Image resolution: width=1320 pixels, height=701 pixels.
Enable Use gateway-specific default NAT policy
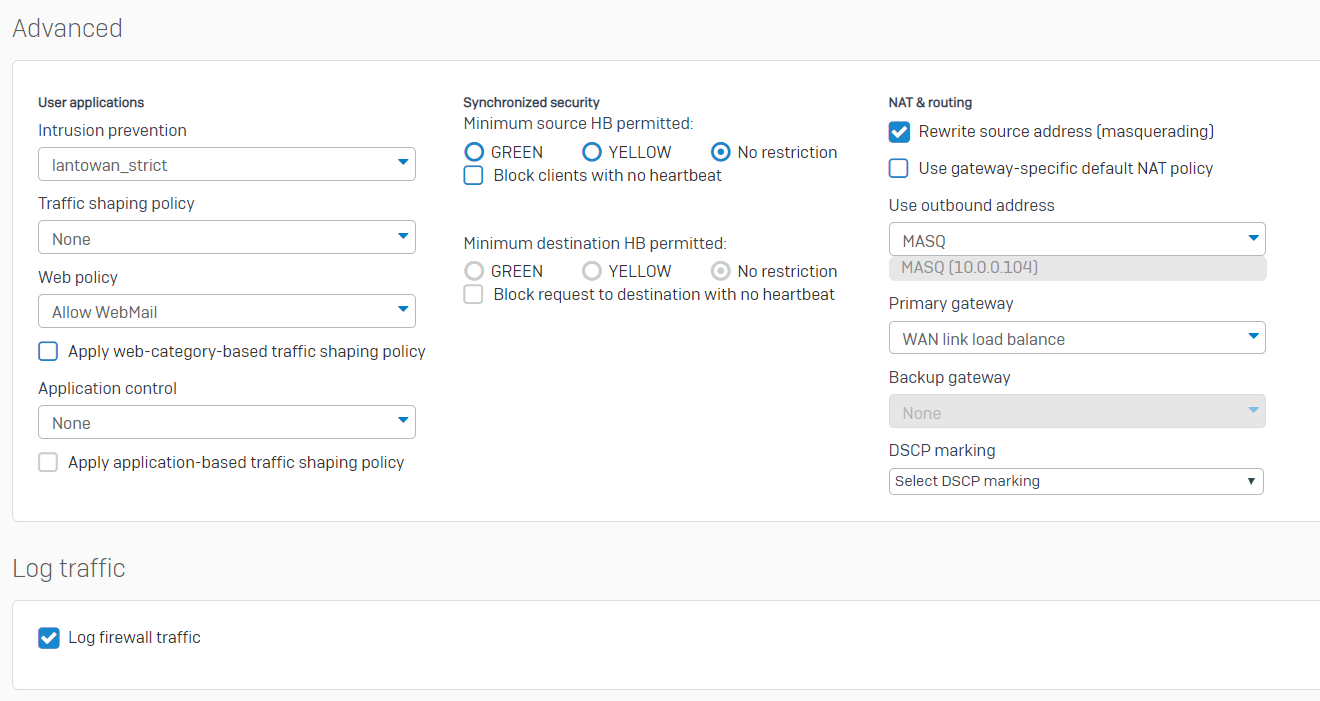(899, 168)
